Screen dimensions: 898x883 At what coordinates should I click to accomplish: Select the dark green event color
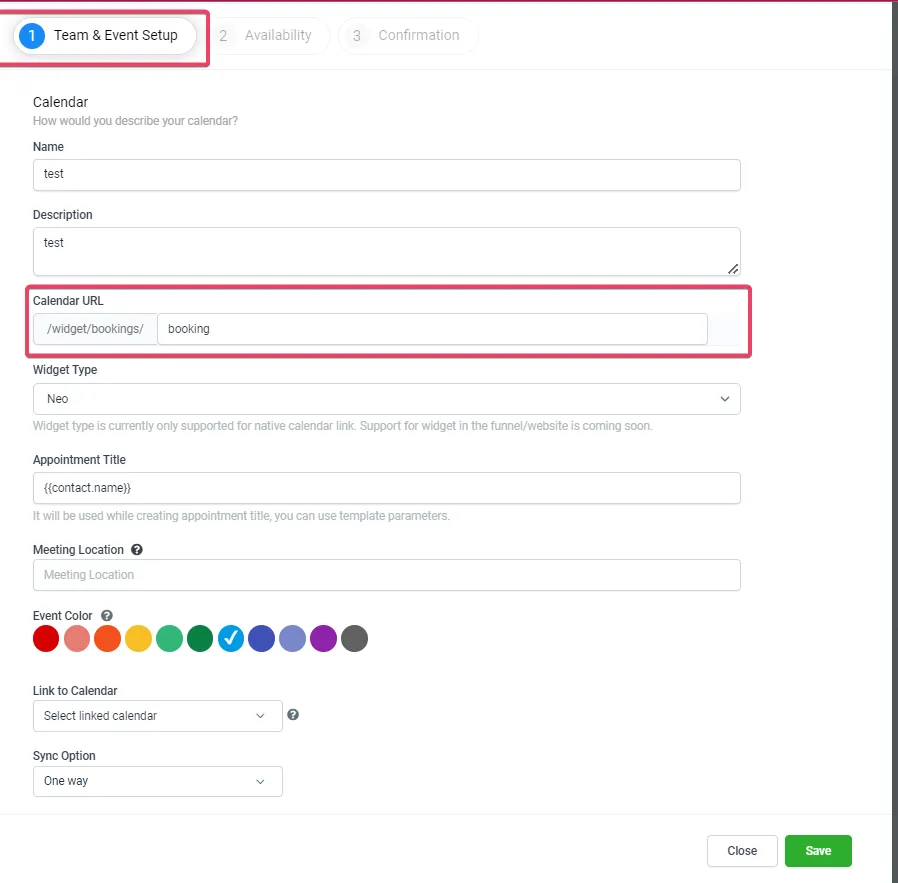point(200,638)
